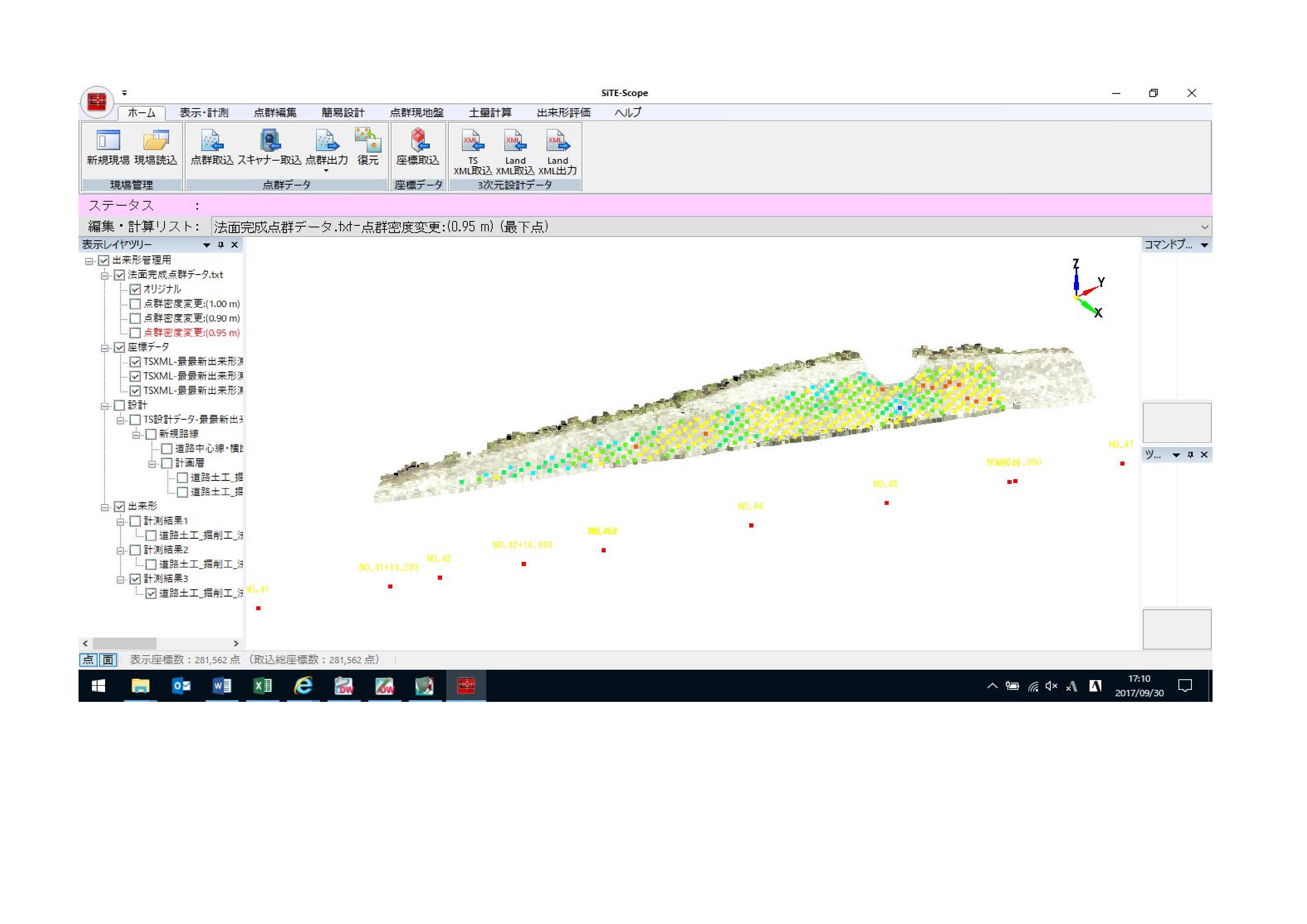Click the 点群取込 point cloud import icon

[x=212, y=140]
